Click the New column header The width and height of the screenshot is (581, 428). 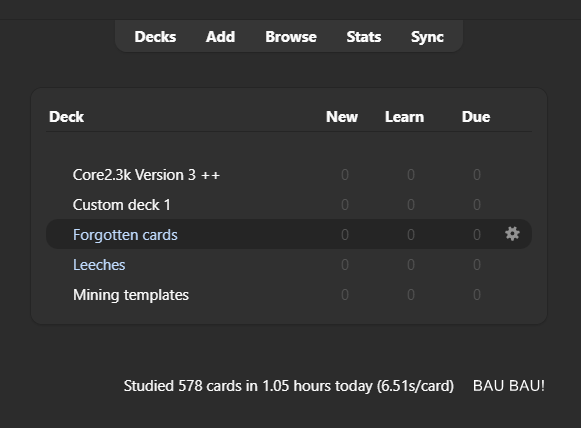[342, 117]
